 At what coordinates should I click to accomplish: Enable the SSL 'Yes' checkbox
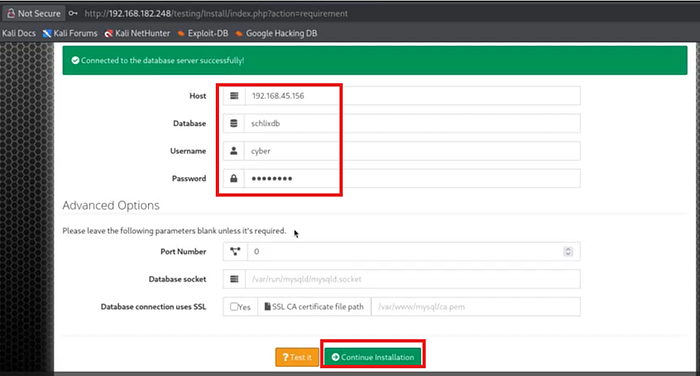pos(234,307)
